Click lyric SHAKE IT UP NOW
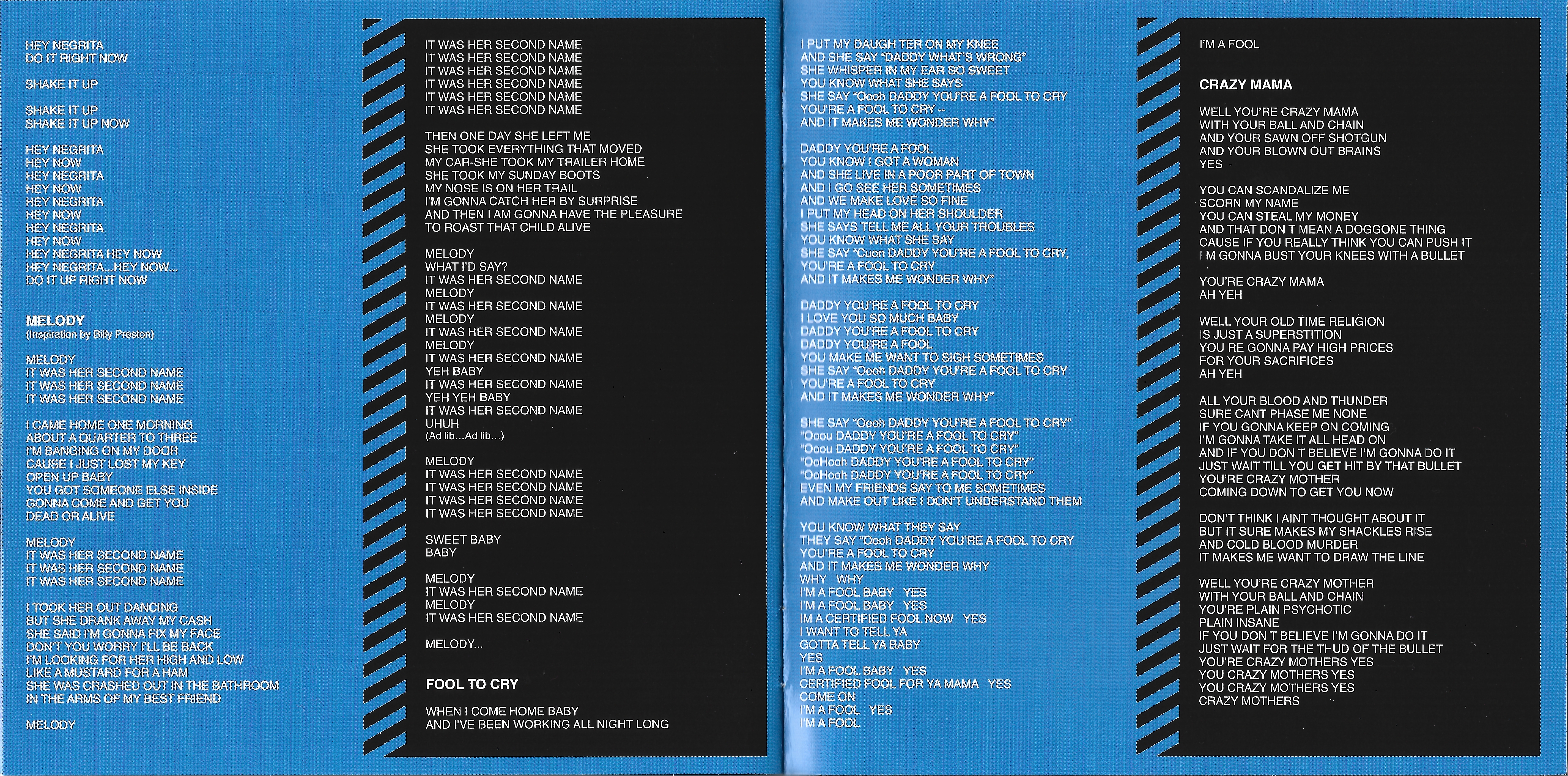This screenshot has height=776, width=1568. (x=77, y=124)
